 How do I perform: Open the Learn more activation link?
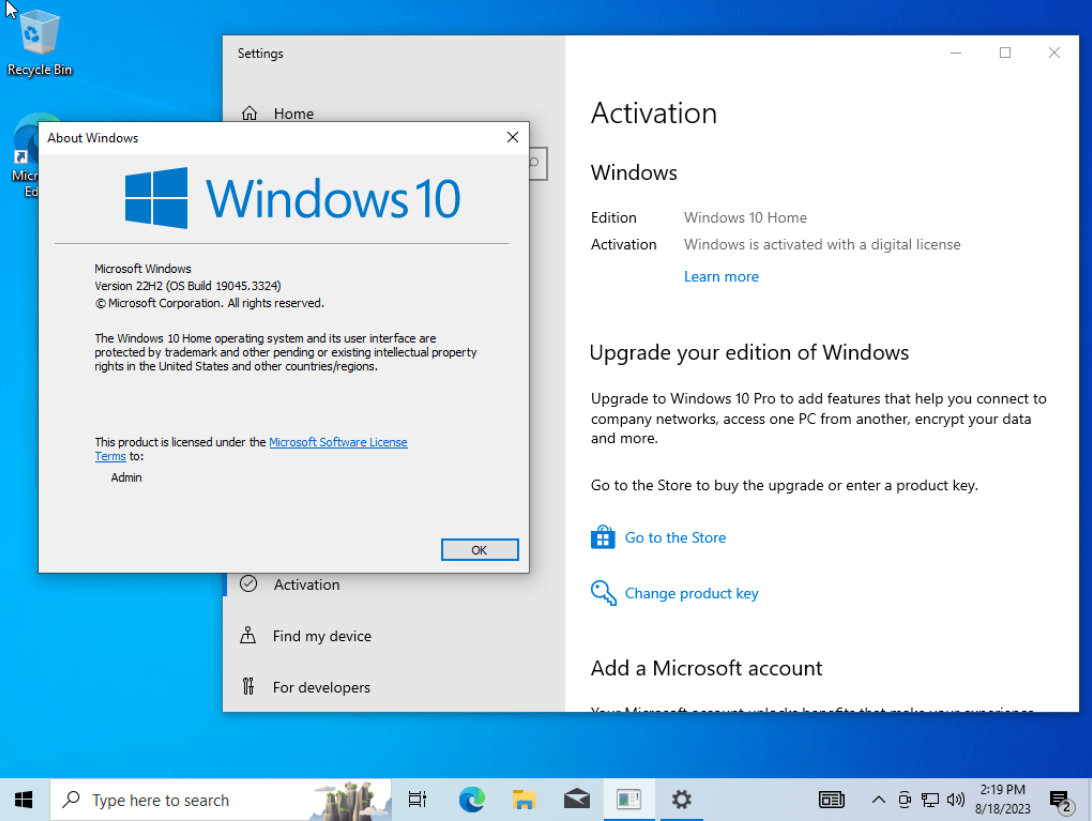(721, 276)
